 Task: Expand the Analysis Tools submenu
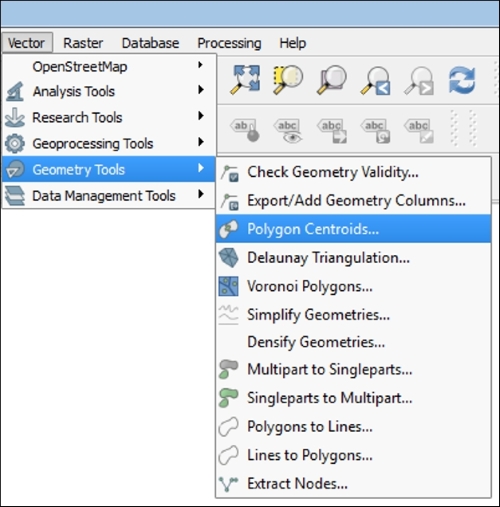pos(109,91)
